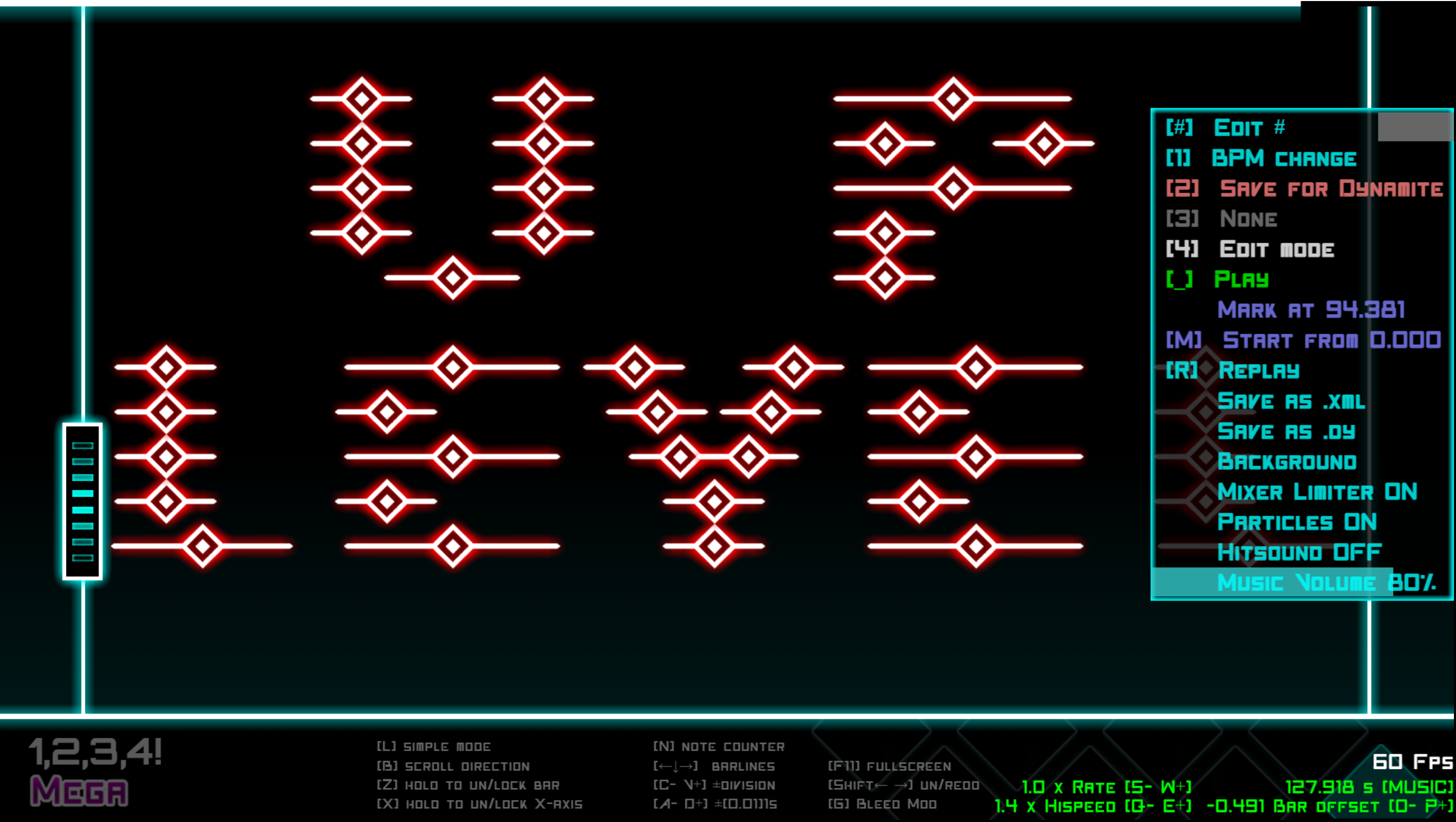Image resolution: width=1456 pixels, height=822 pixels.
Task: Click the Replay option
Action: [1258, 371]
